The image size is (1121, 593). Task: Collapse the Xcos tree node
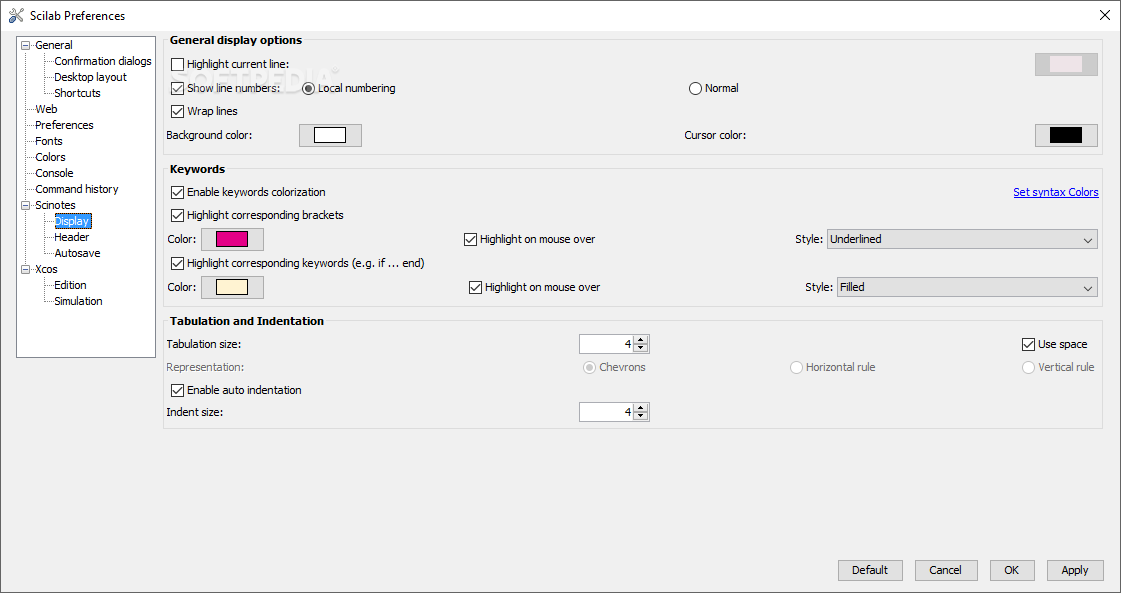click(x=26, y=270)
